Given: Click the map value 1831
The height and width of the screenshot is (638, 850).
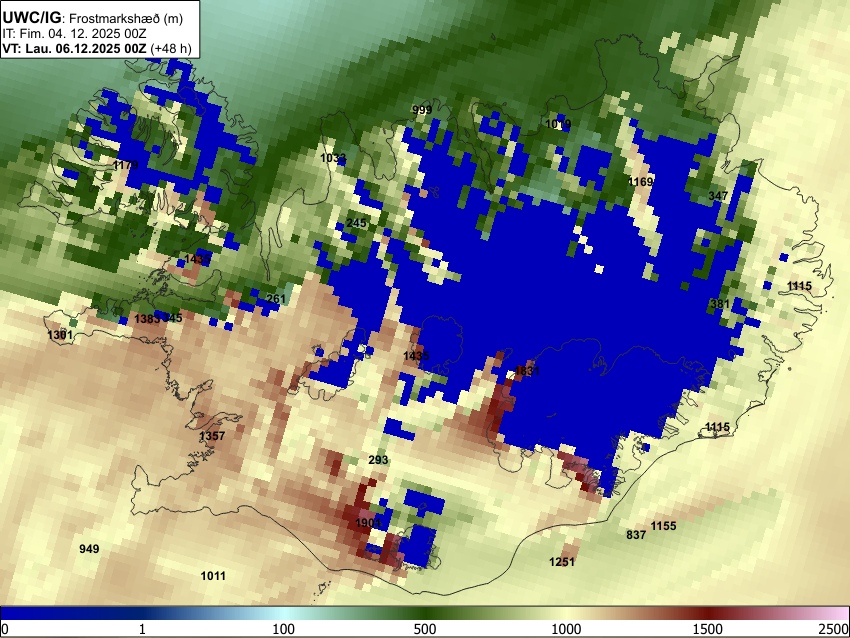Looking at the screenshot, I should pos(527,371).
